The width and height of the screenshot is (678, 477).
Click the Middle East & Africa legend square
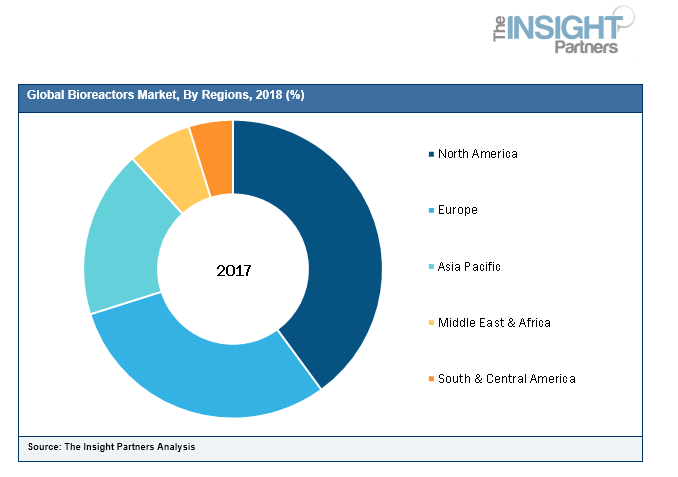[x=431, y=323]
